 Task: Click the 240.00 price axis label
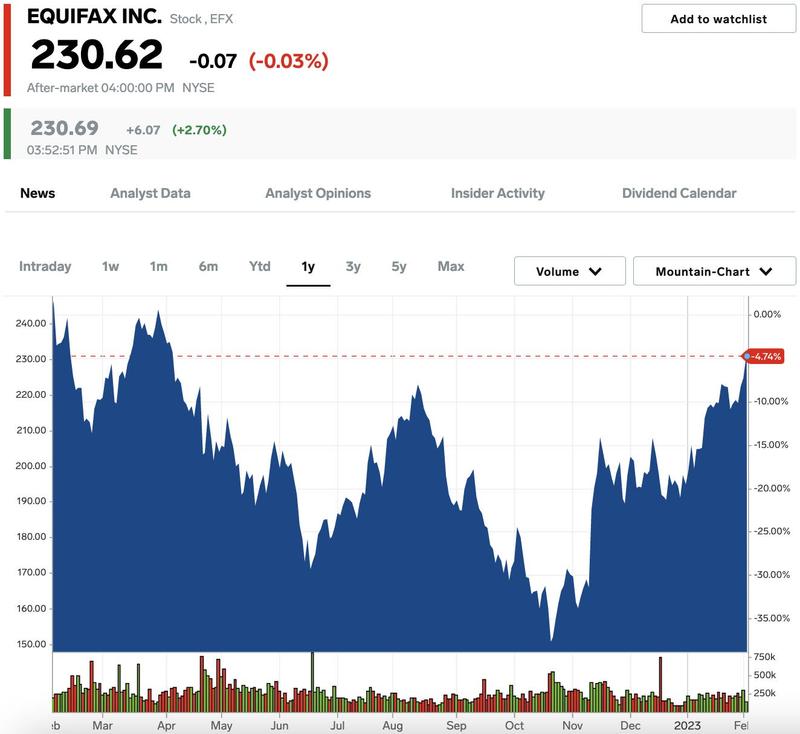point(31,323)
